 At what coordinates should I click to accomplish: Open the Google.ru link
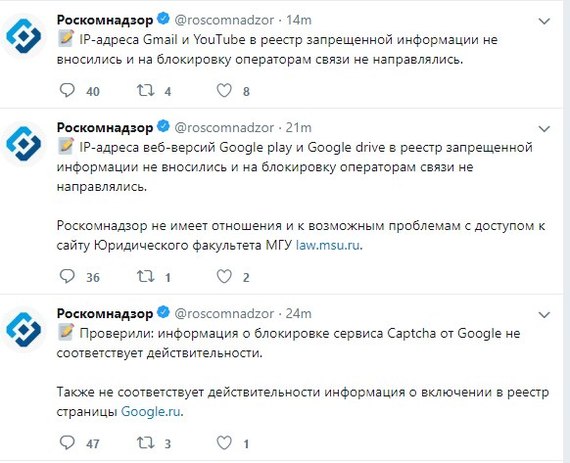(151, 411)
